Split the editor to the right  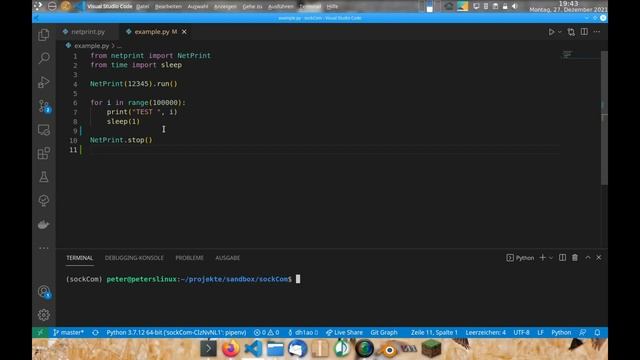pos(584,32)
